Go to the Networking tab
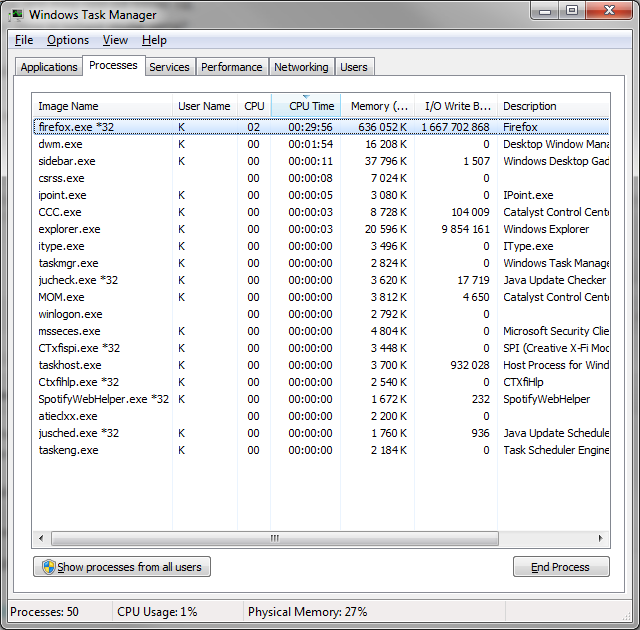 click(301, 67)
